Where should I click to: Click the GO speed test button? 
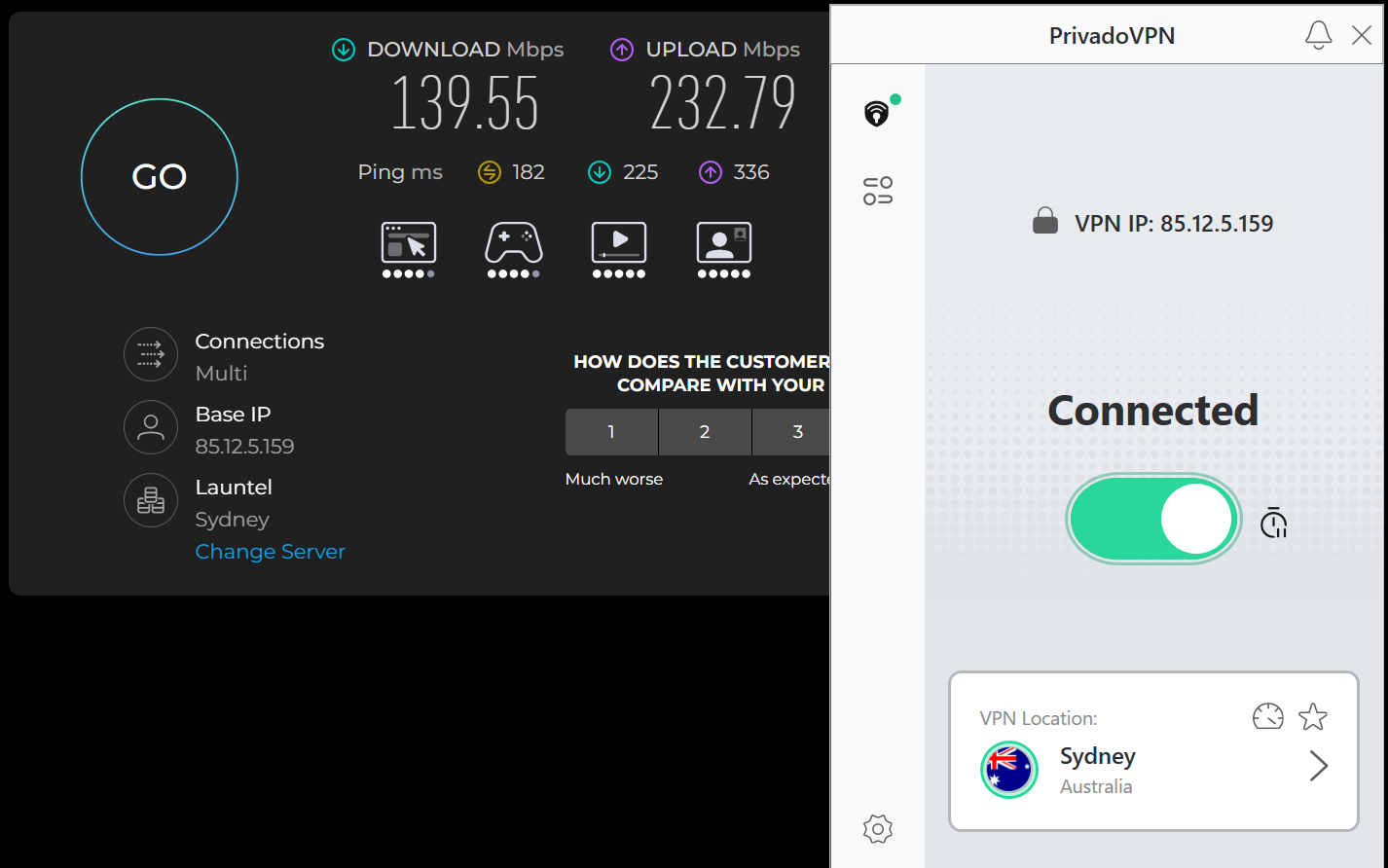tap(160, 176)
